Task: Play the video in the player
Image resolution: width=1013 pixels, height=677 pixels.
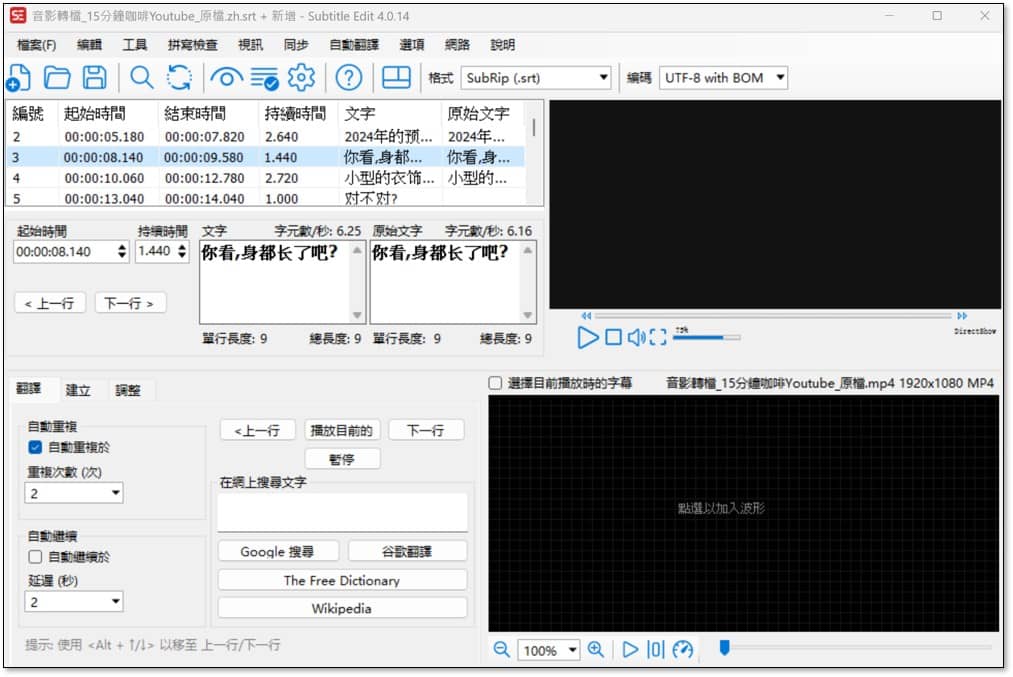Action: point(588,338)
